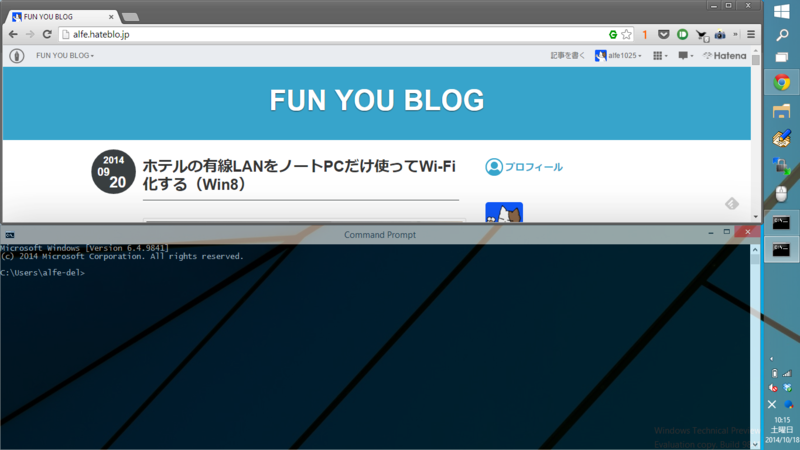Open a new Chrome tab
This screenshot has height=450, width=800.
(131, 17)
